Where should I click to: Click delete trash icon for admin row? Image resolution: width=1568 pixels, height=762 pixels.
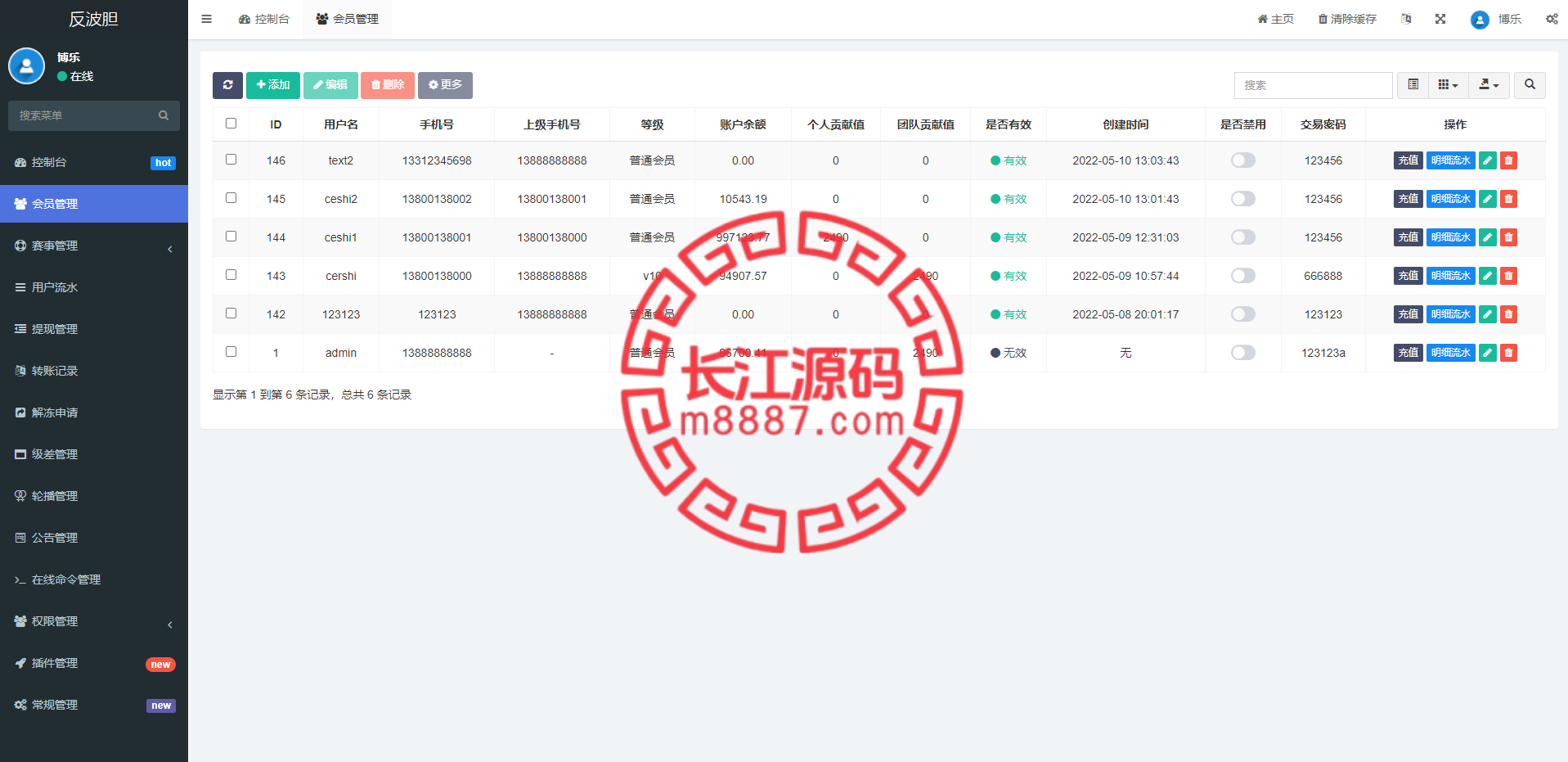[1509, 353]
